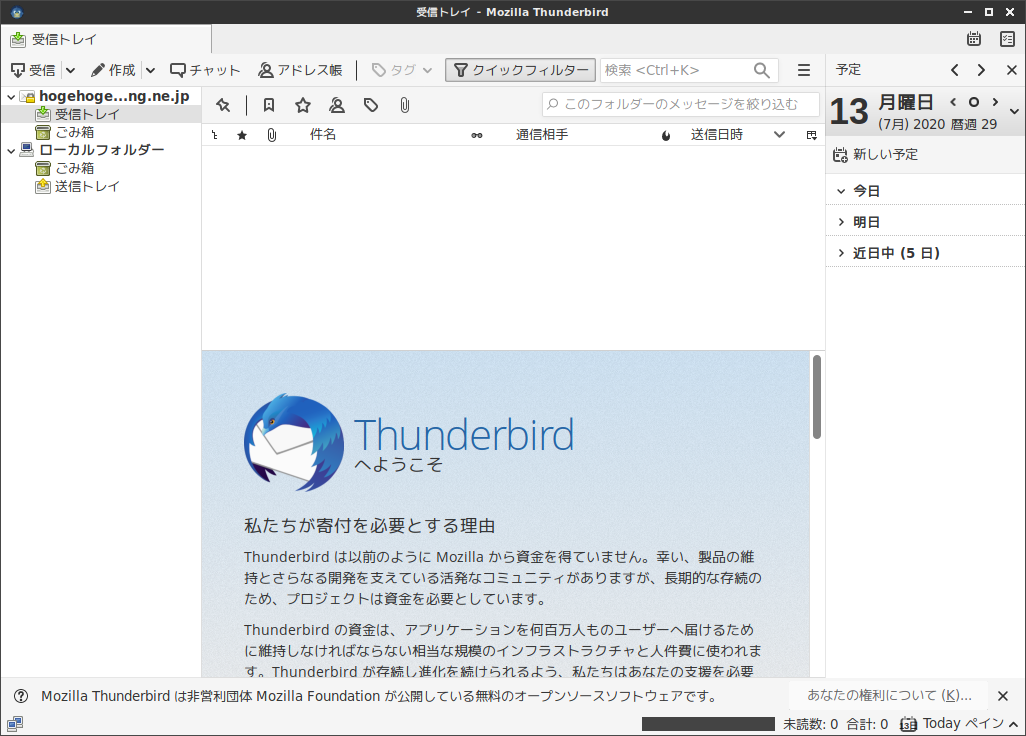Screen dimensions: 1026x736
Task: Click the help icon in notification bar
Action: click(21, 696)
